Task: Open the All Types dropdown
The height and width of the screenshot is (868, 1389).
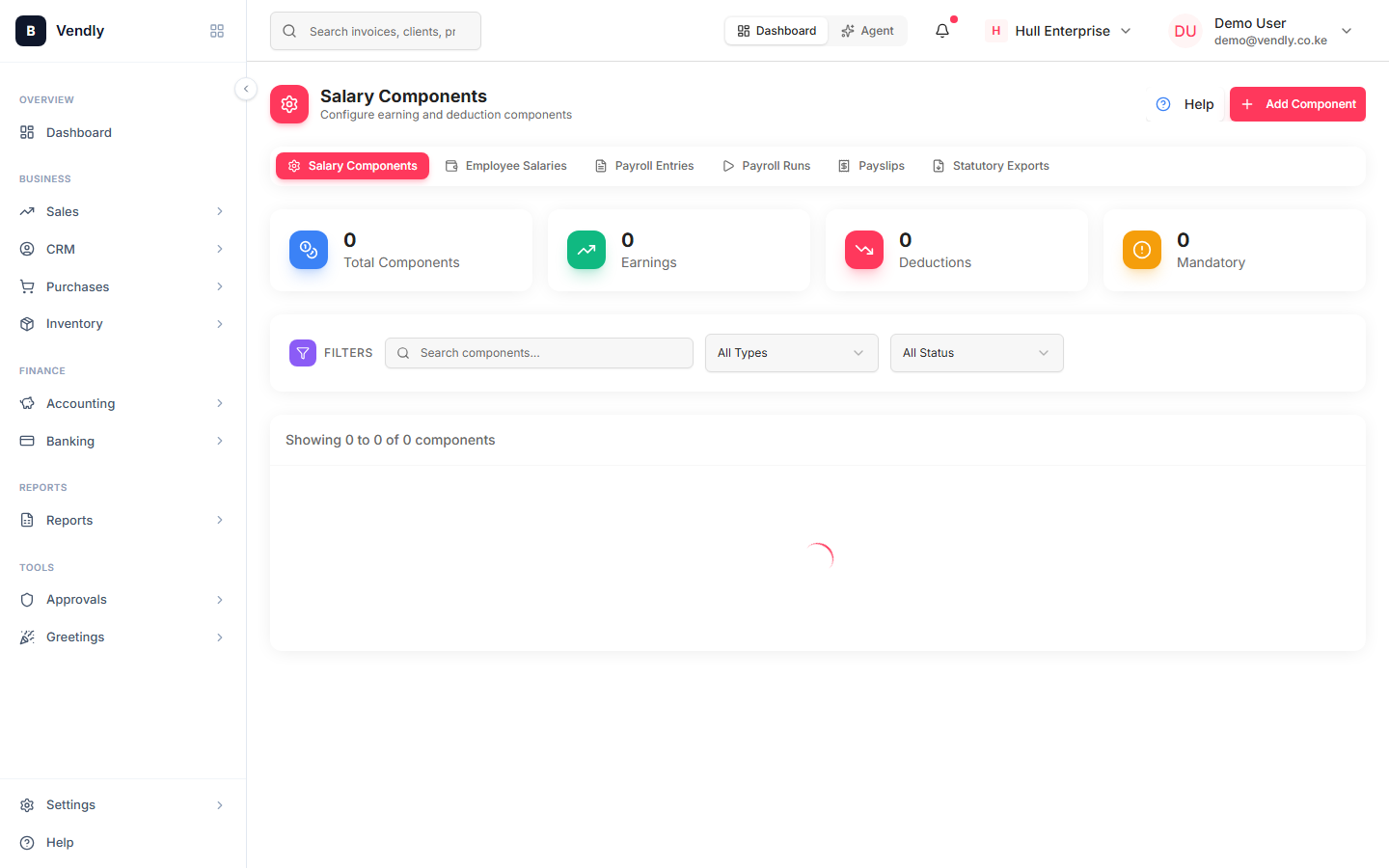Action: (792, 353)
